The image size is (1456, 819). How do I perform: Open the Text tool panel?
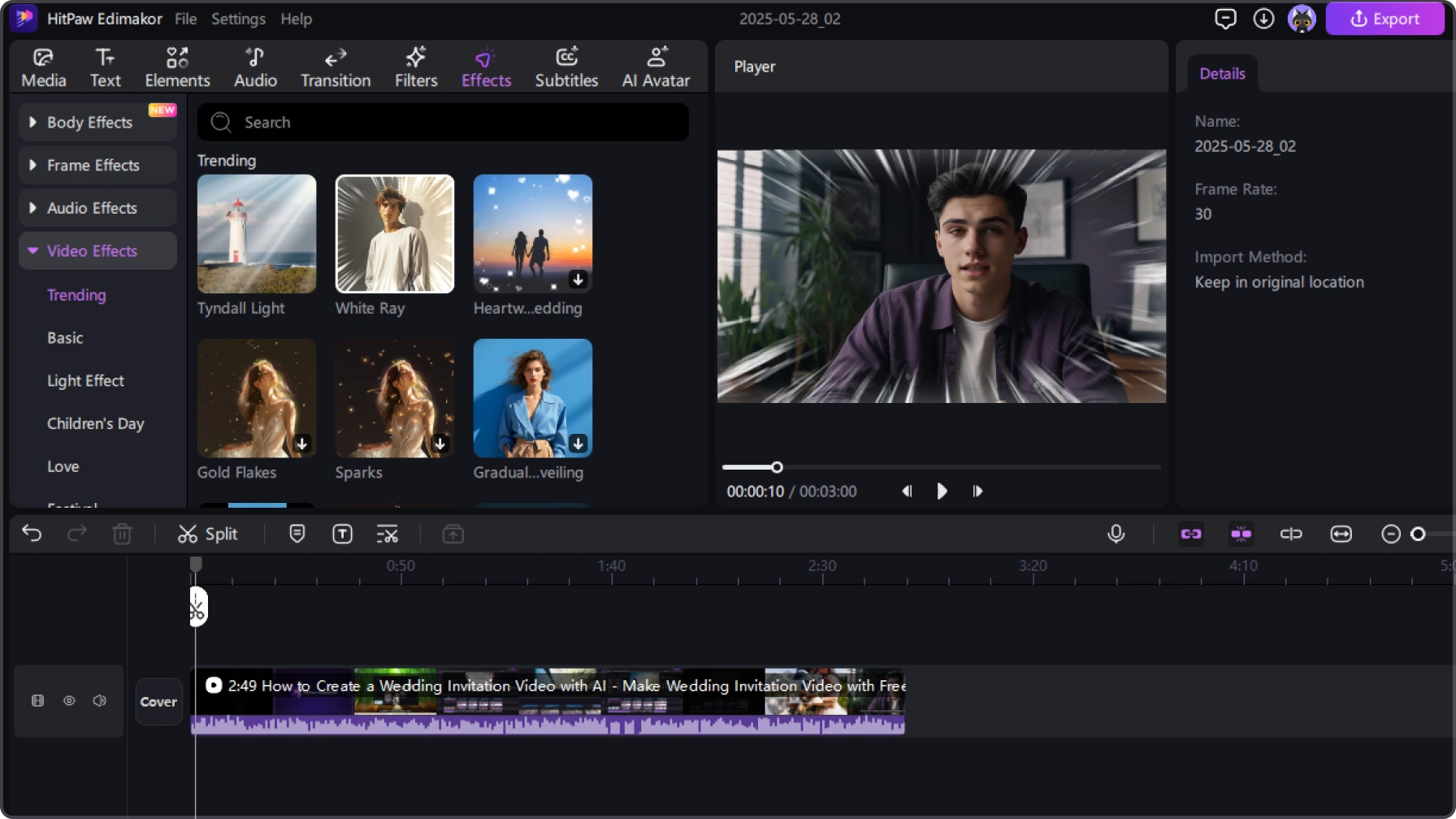tap(105, 67)
